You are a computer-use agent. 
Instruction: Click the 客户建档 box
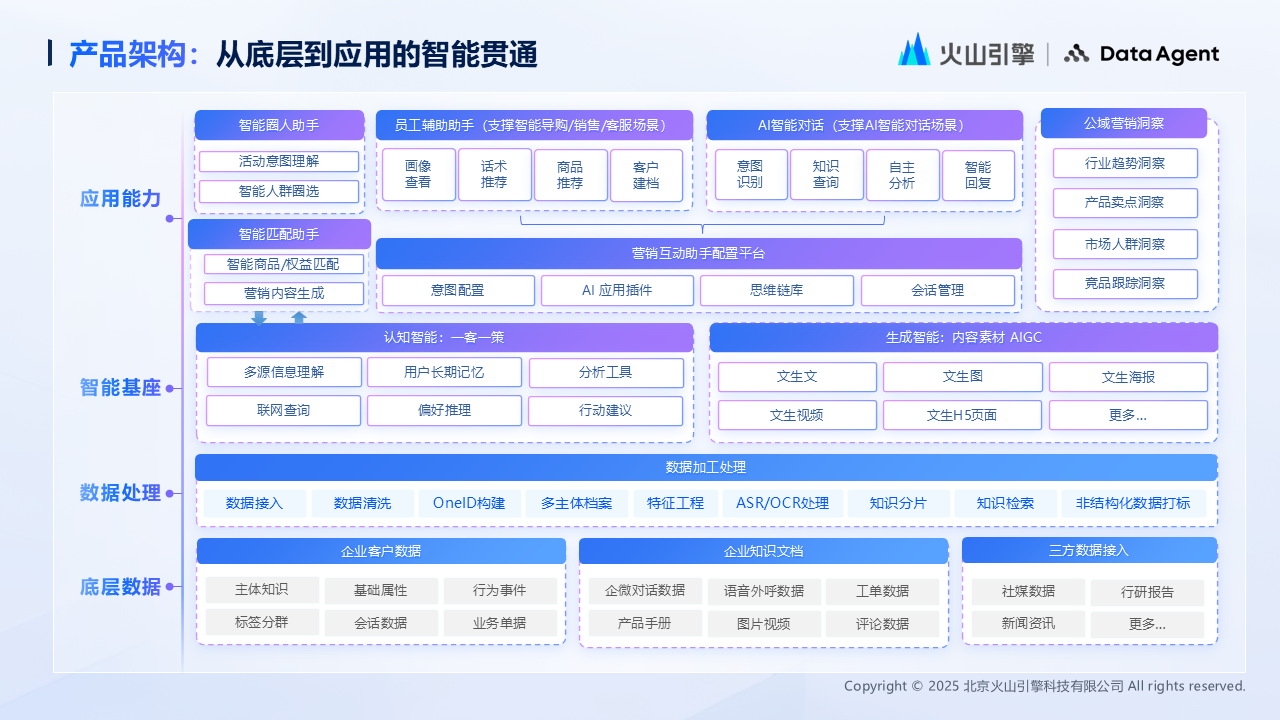(x=646, y=175)
